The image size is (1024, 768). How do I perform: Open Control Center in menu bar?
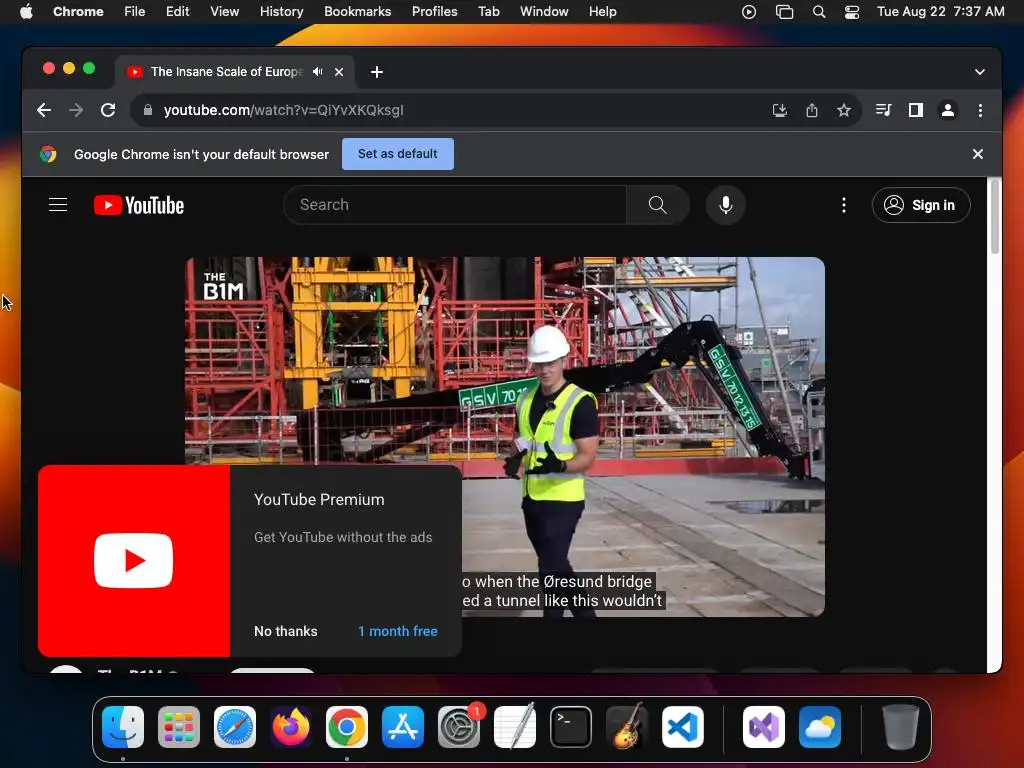click(x=852, y=12)
